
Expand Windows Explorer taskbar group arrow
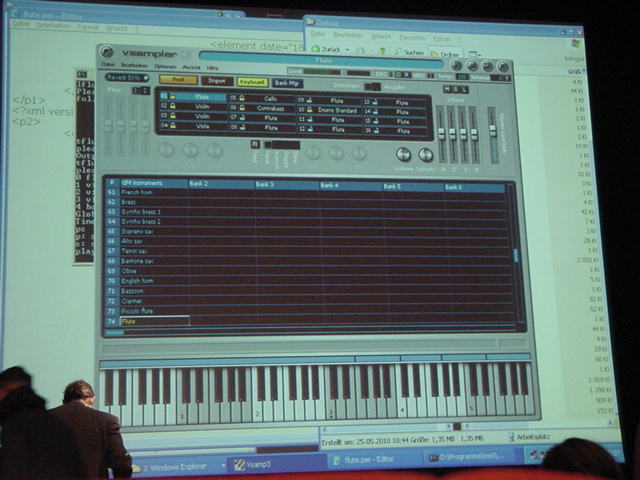[x=223, y=465]
